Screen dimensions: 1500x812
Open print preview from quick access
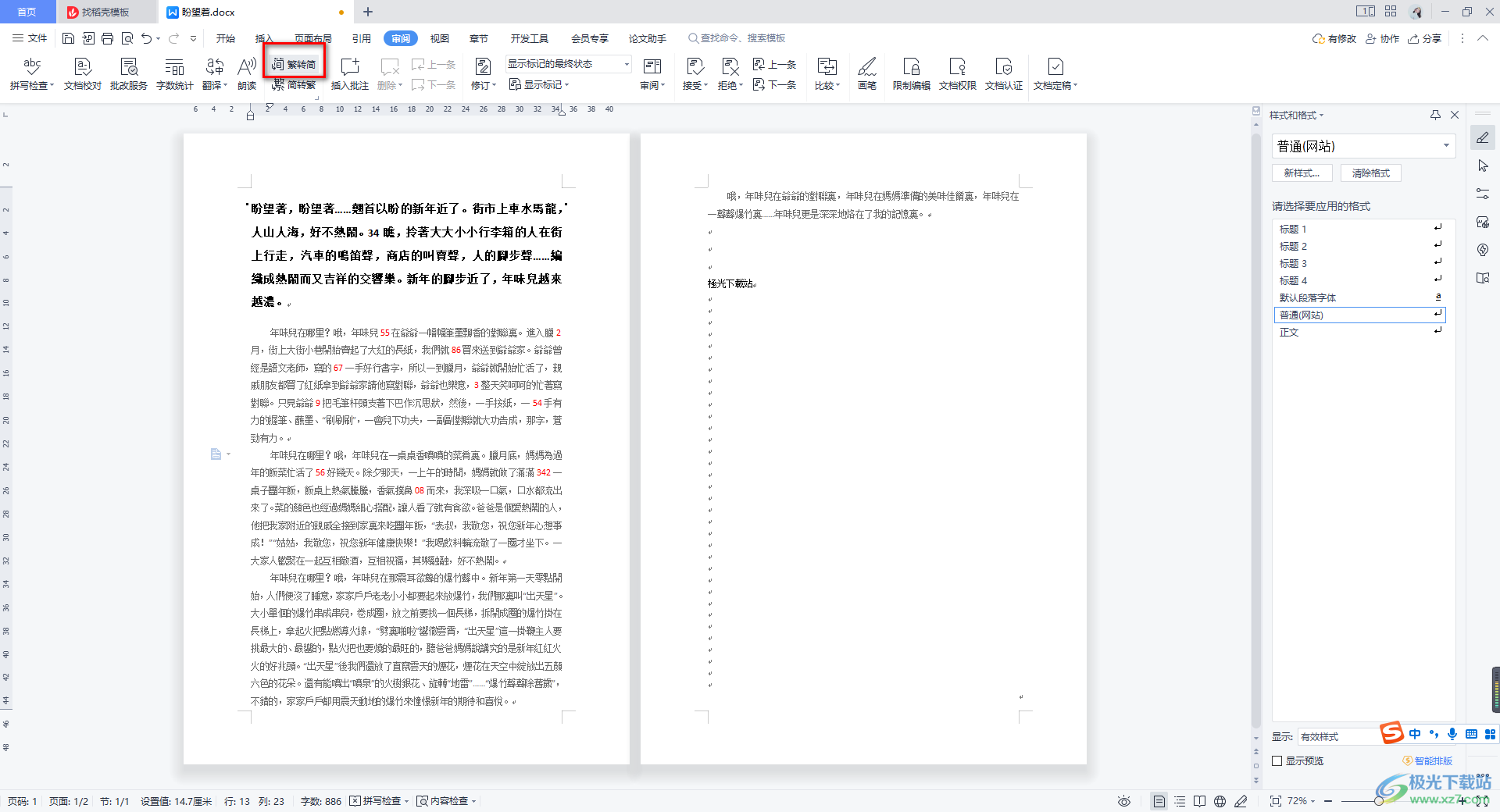[x=127, y=38]
